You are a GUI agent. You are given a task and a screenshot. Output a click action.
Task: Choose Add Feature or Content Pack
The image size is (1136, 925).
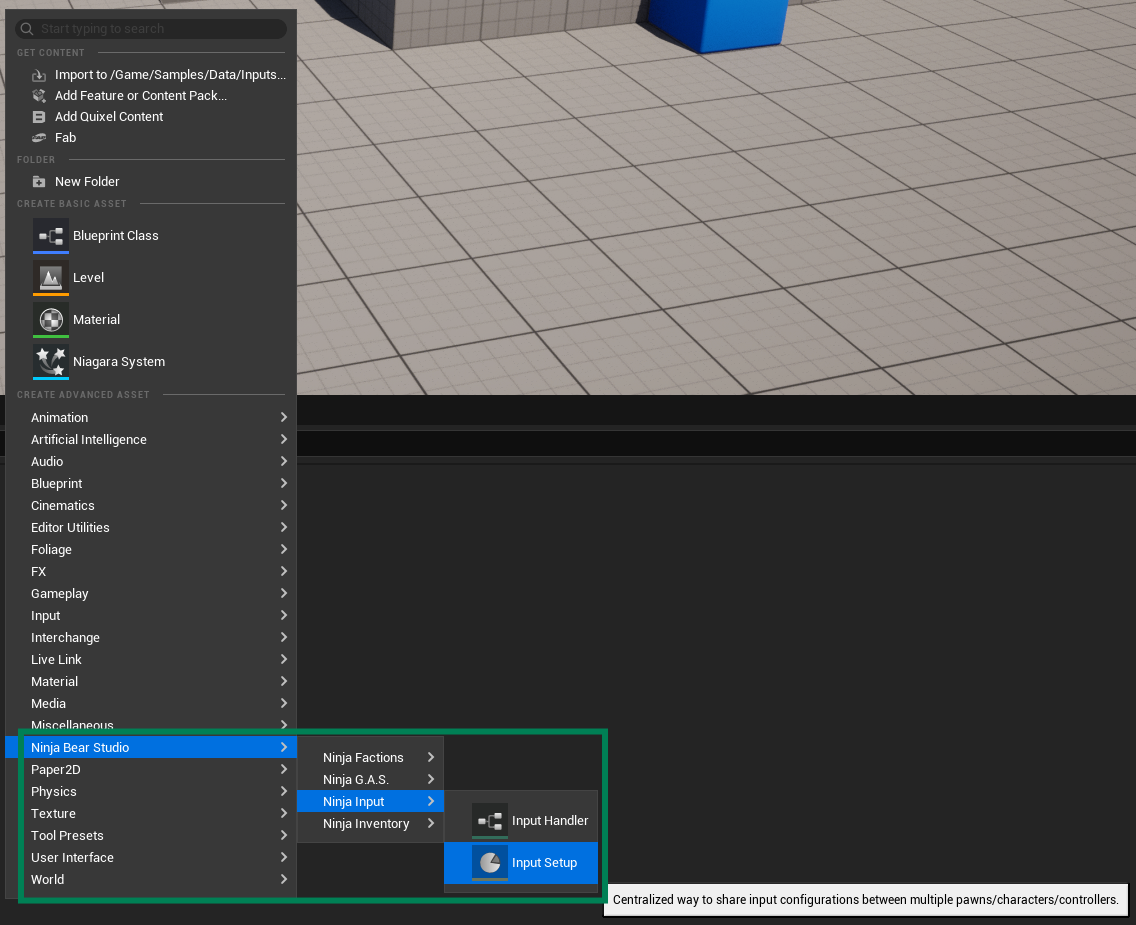click(141, 96)
